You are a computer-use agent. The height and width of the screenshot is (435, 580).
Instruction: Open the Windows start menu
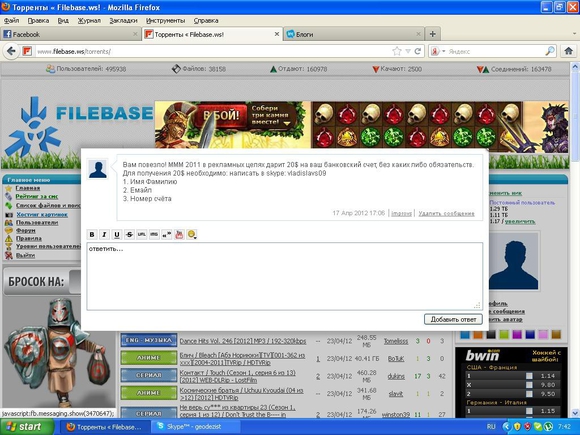(x=27, y=426)
